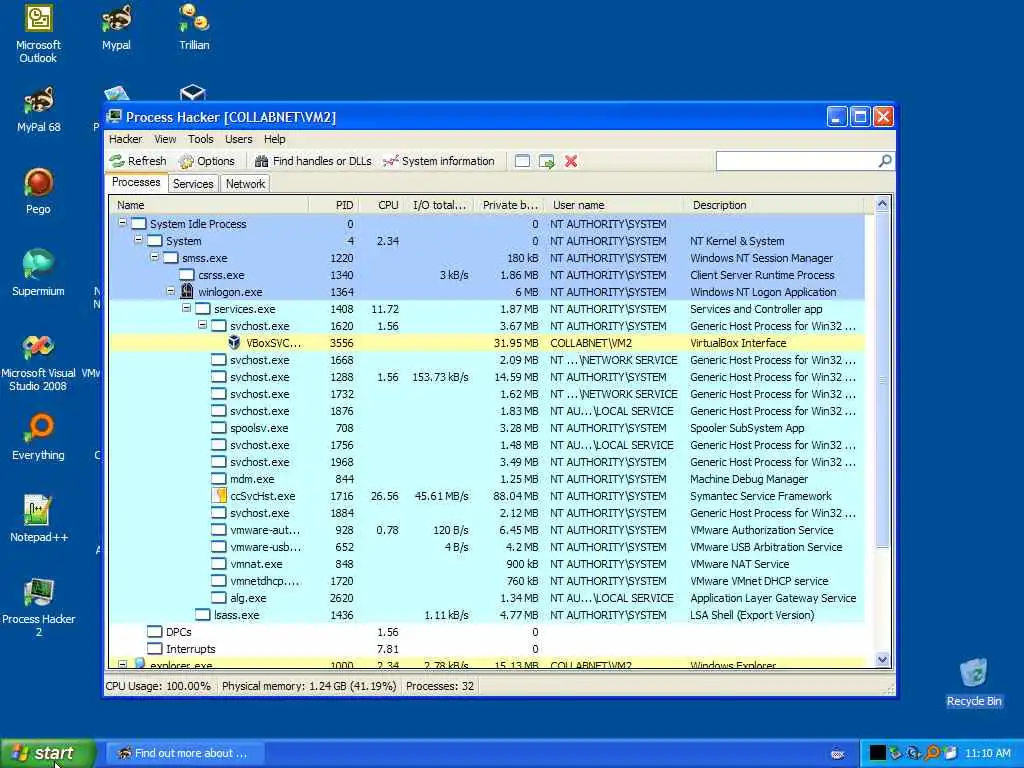Collapse the System tree node
This screenshot has width=1024, height=768.
tap(138, 240)
